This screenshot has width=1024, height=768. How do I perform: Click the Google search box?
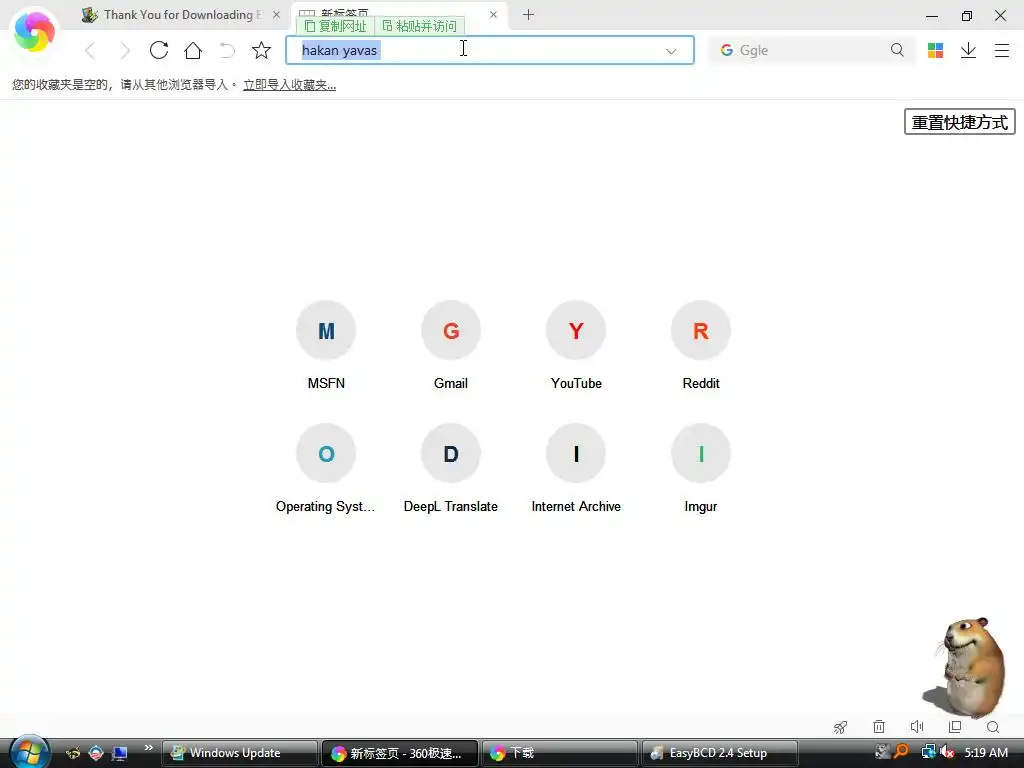[x=810, y=50]
